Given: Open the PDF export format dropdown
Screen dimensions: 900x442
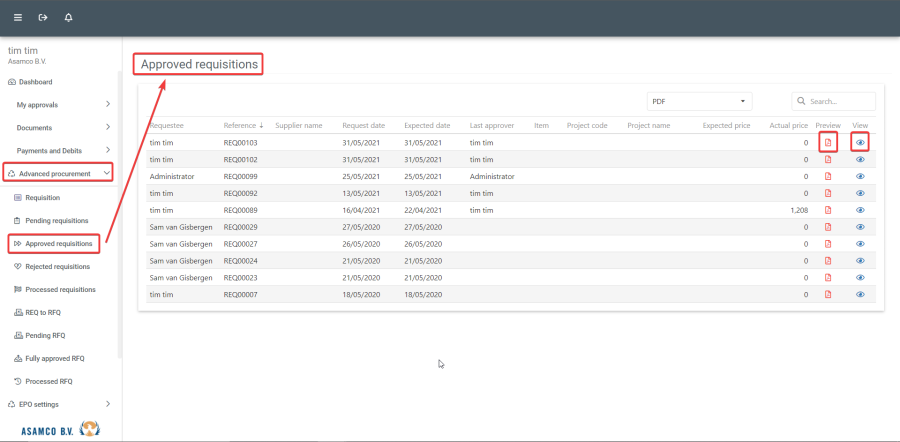Looking at the screenshot, I should click(699, 101).
